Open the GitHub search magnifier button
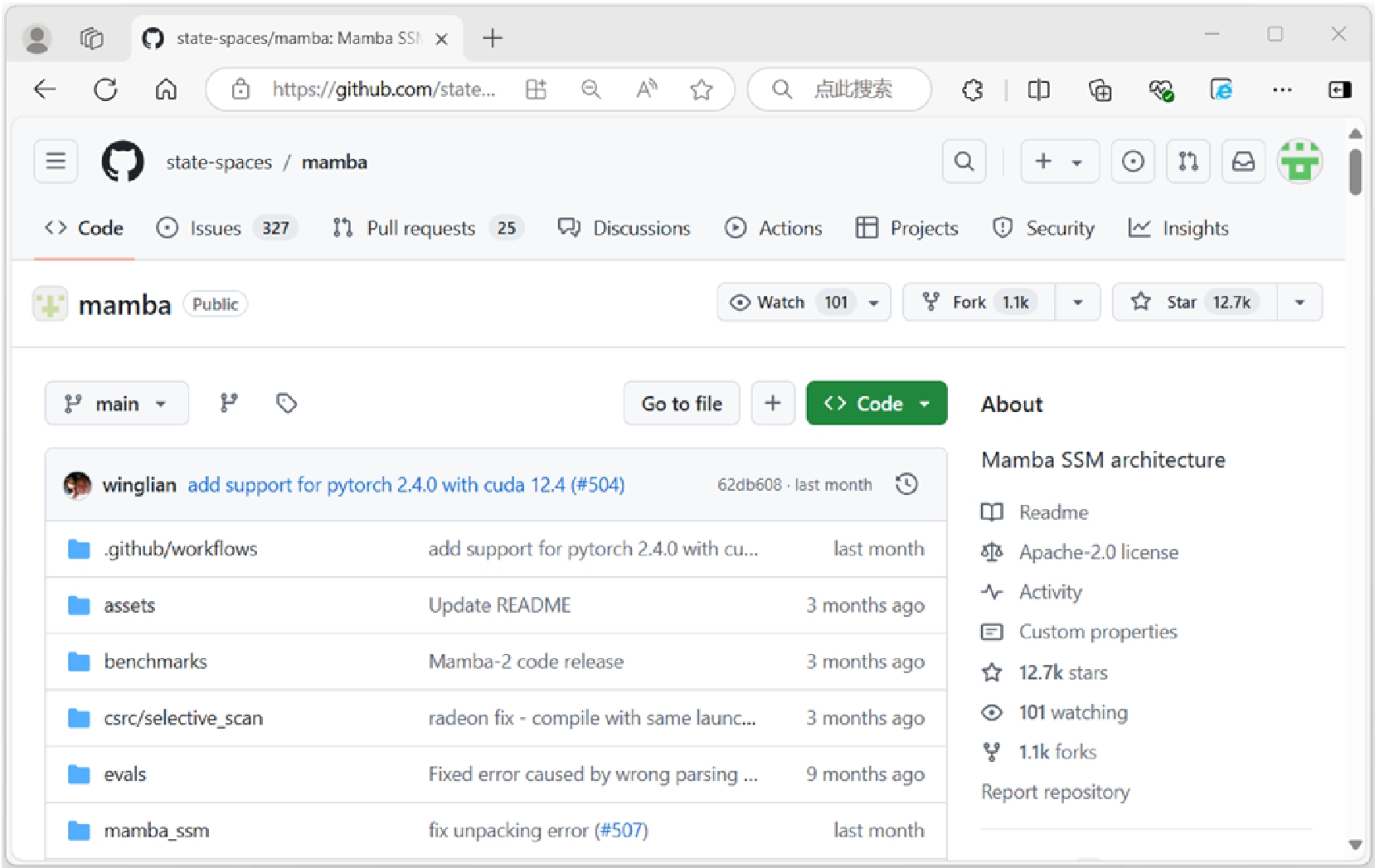The width and height of the screenshot is (1375, 868). point(964,161)
